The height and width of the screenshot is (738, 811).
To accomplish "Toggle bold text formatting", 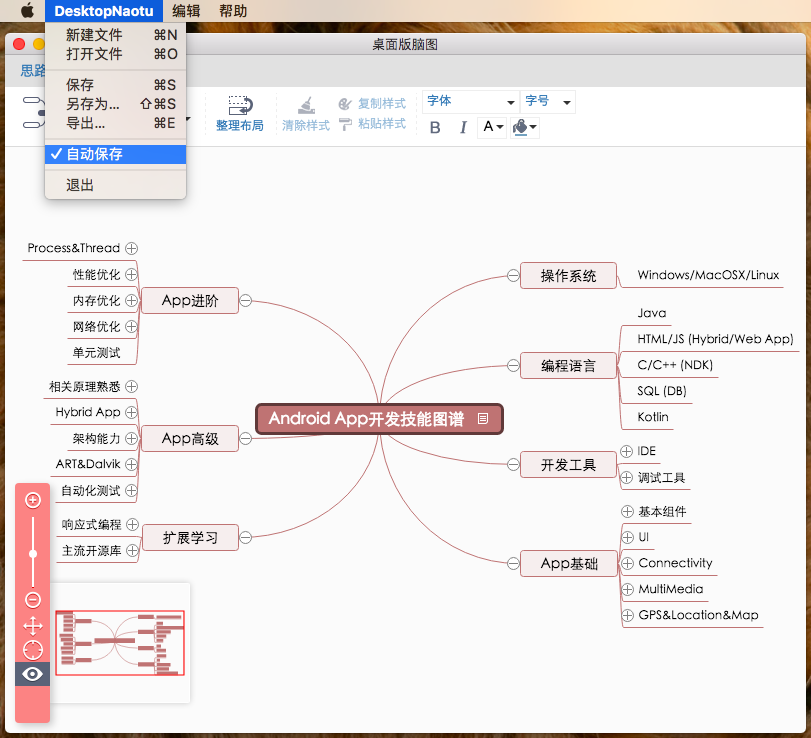I will coord(437,128).
